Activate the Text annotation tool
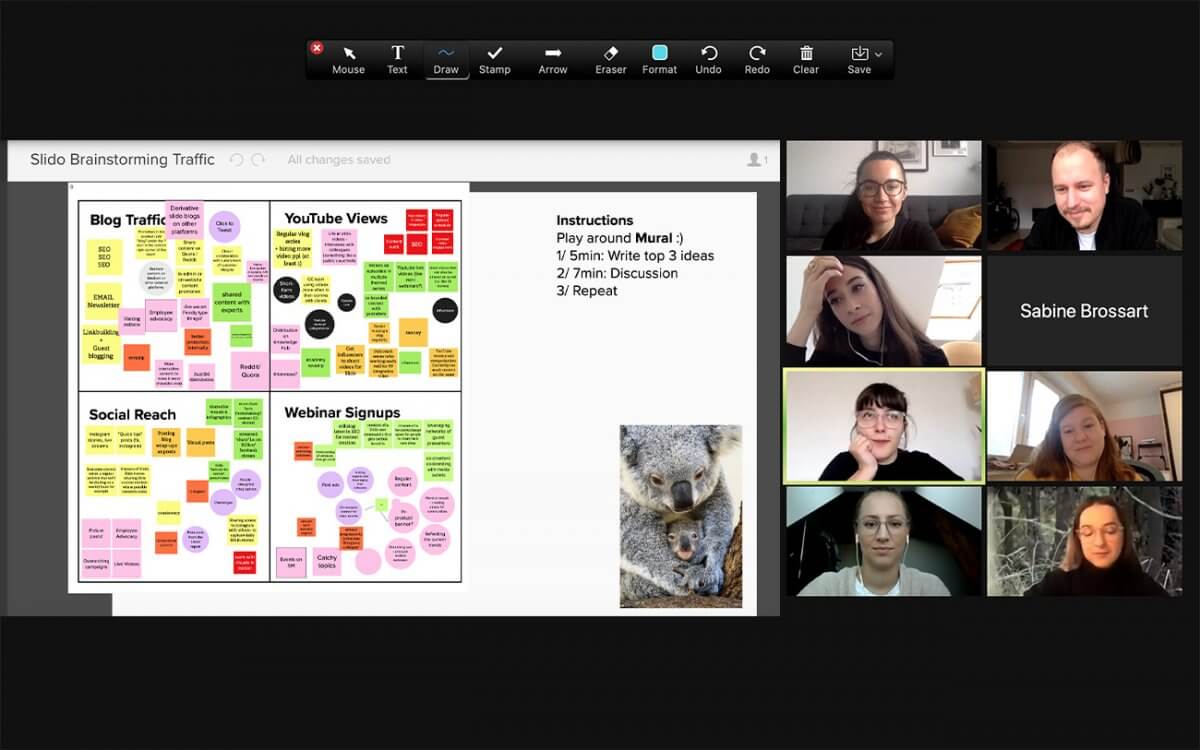Image resolution: width=1200 pixels, height=750 pixels. click(x=398, y=57)
